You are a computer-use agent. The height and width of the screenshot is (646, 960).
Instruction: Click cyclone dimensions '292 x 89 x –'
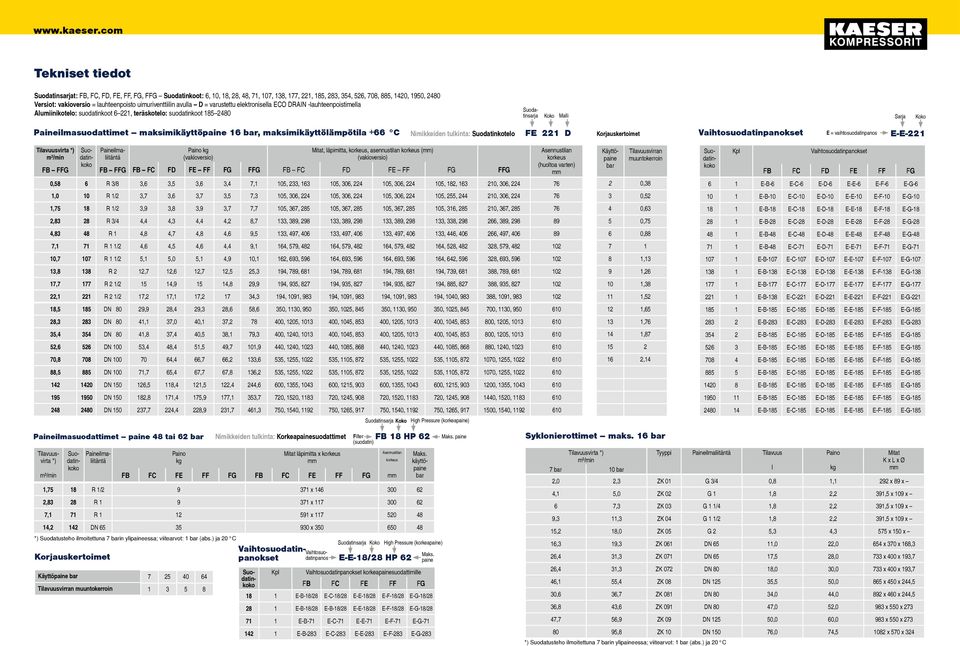click(894, 481)
